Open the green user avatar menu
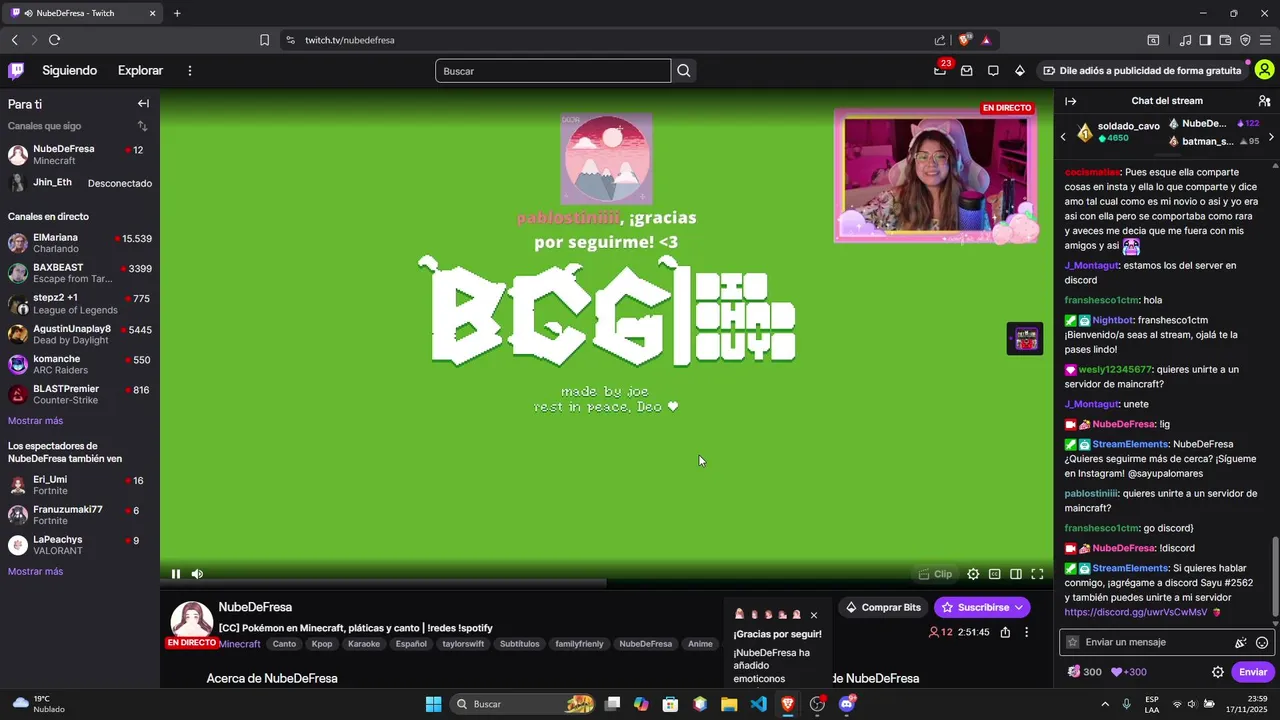This screenshot has width=1280, height=720. pyautogui.click(x=1264, y=70)
